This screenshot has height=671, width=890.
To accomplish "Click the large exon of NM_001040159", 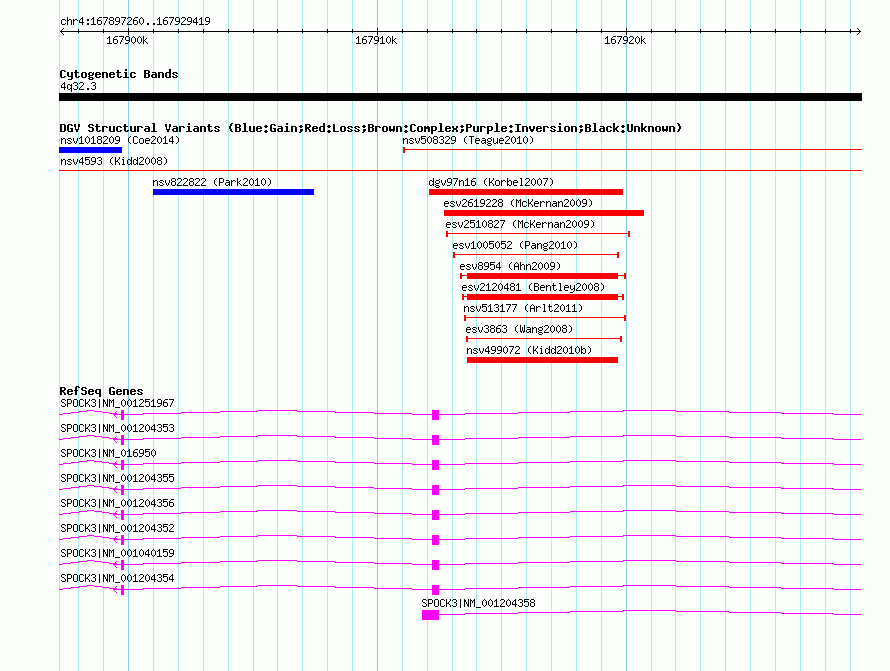I will [435, 565].
